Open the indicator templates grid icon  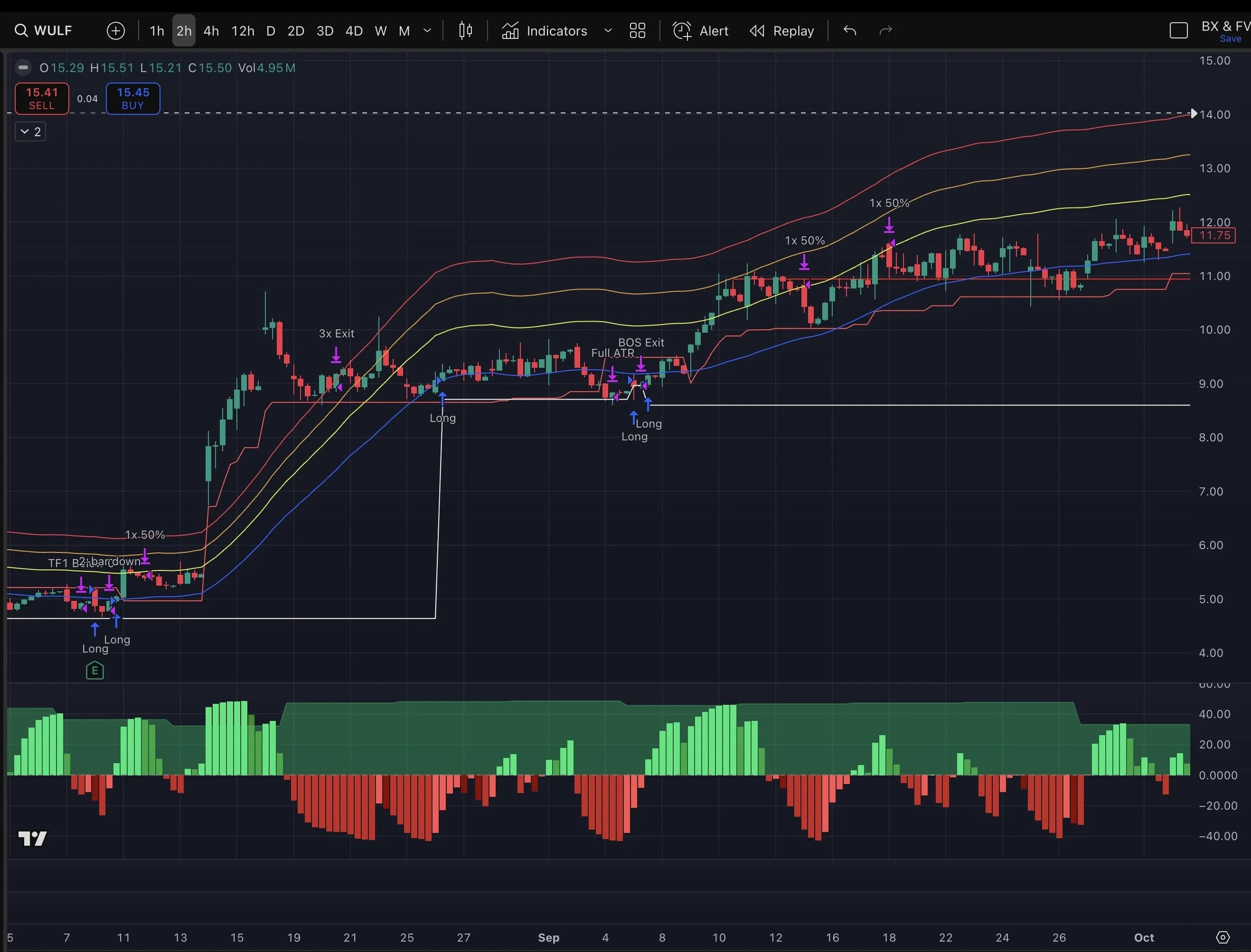(637, 31)
